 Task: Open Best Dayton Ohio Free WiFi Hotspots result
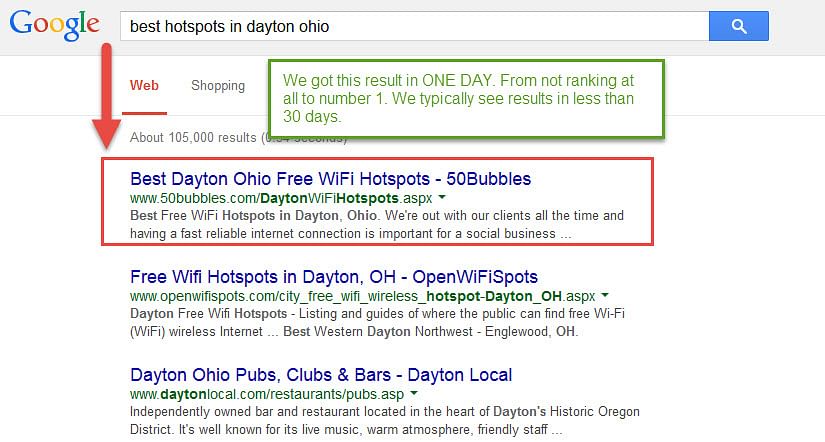[330, 179]
